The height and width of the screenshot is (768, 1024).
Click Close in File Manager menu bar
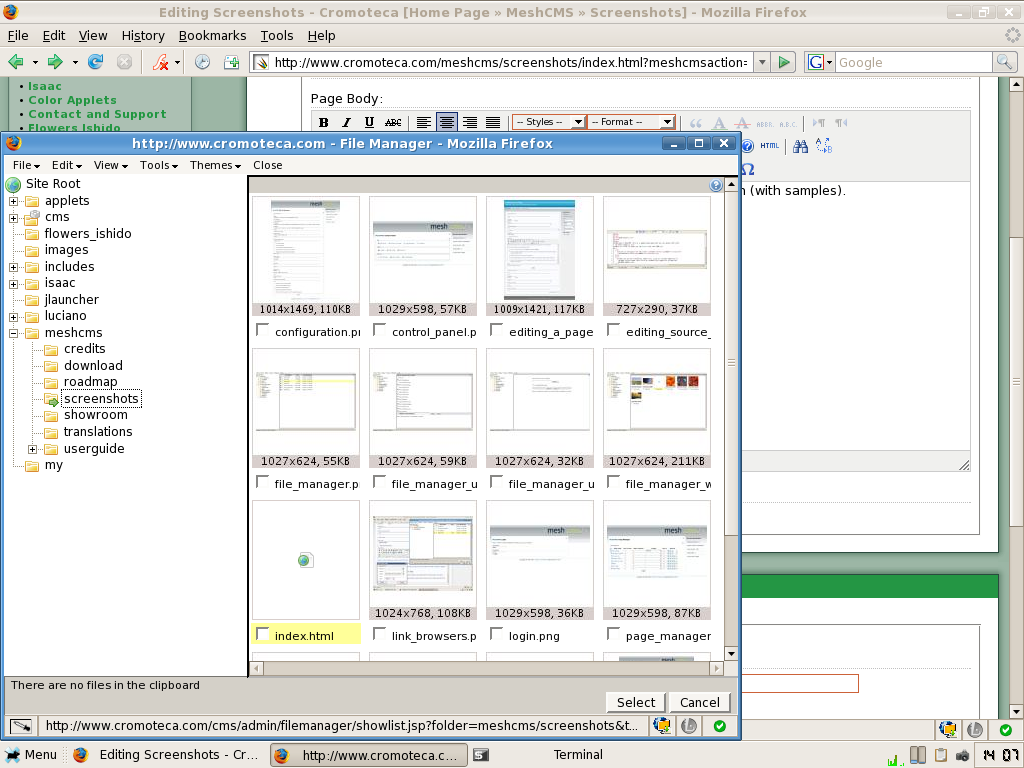click(268, 165)
